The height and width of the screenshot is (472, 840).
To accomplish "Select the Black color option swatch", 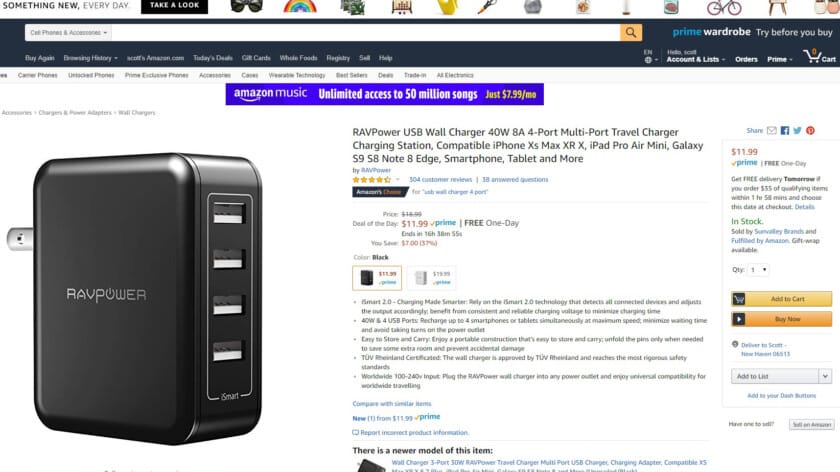I will 377,278.
